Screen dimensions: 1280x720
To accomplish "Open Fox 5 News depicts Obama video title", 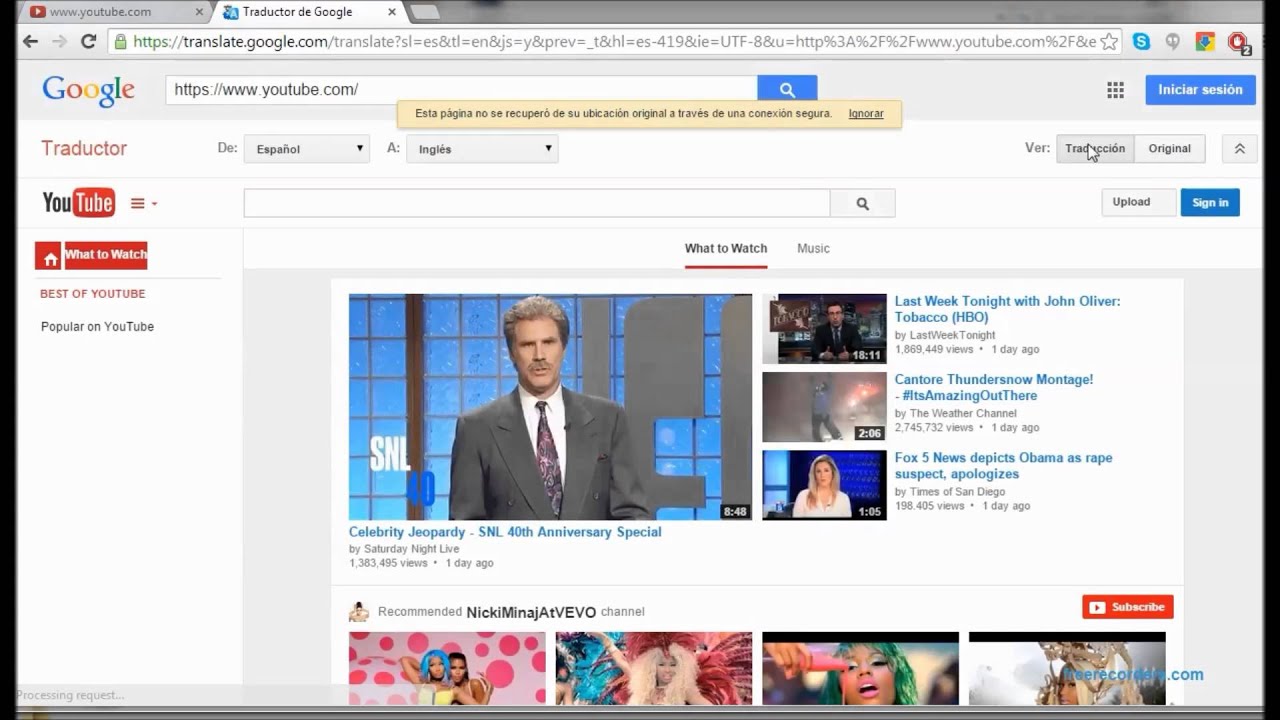I will (x=1003, y=465).
